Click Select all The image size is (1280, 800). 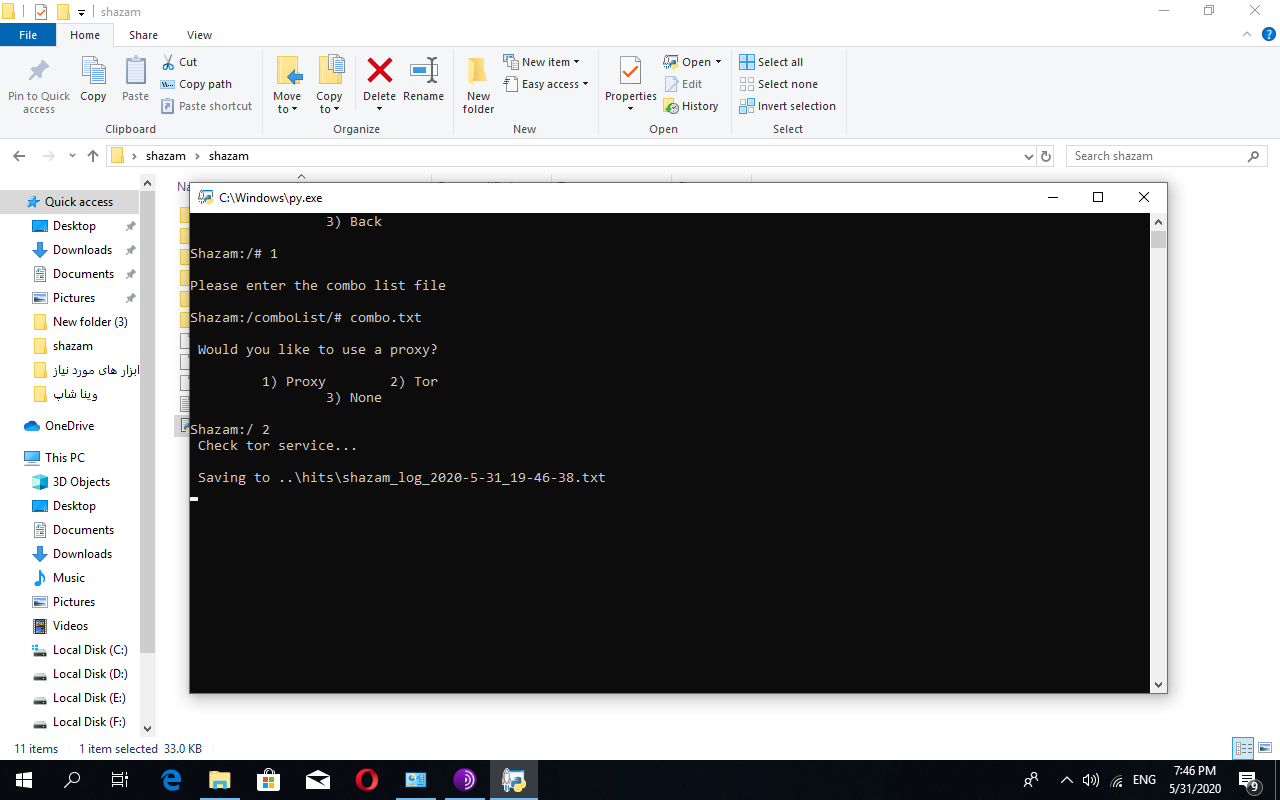[771, 62]
